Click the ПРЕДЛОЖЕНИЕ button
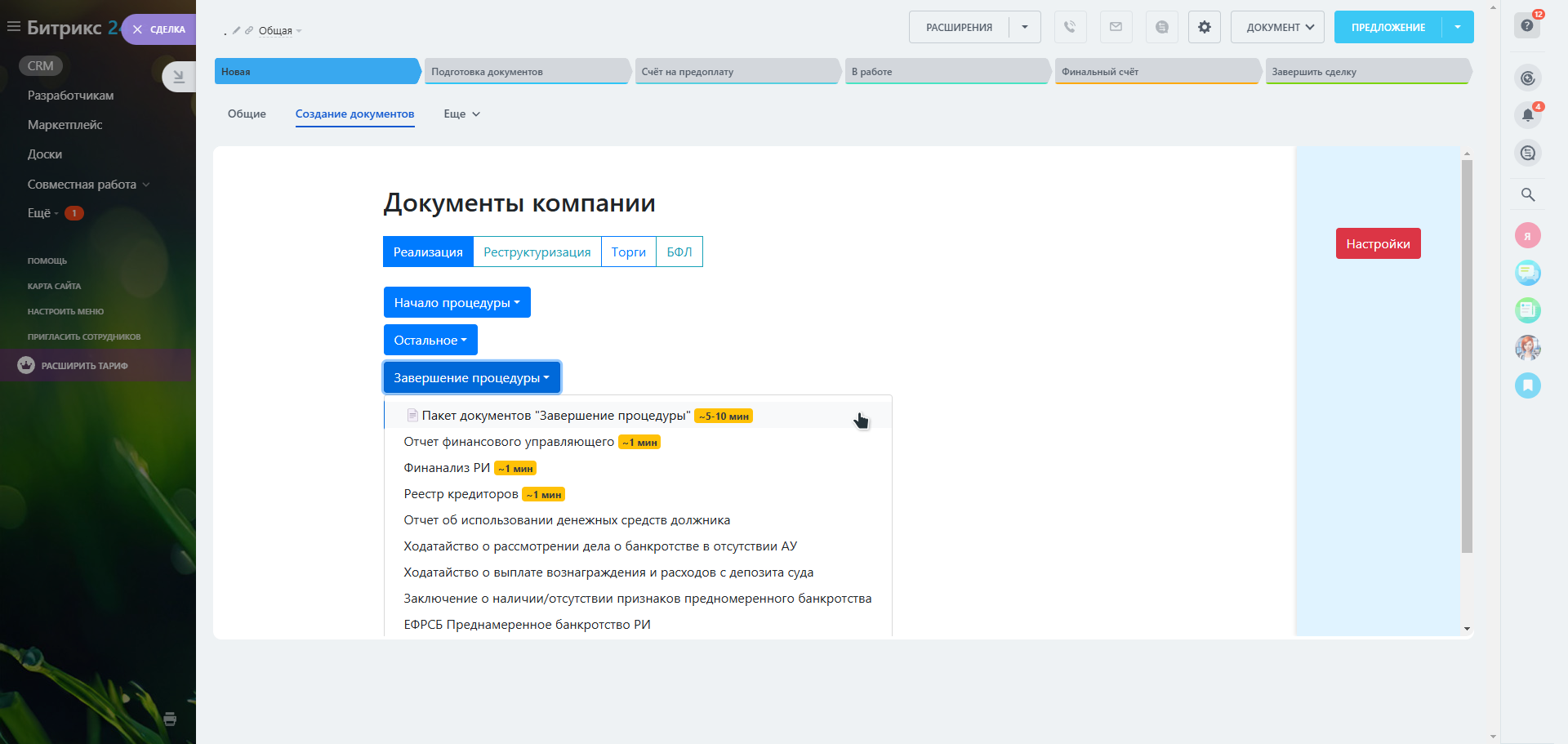Screen dimensions: 1568x744 [x=1388, y=27]
